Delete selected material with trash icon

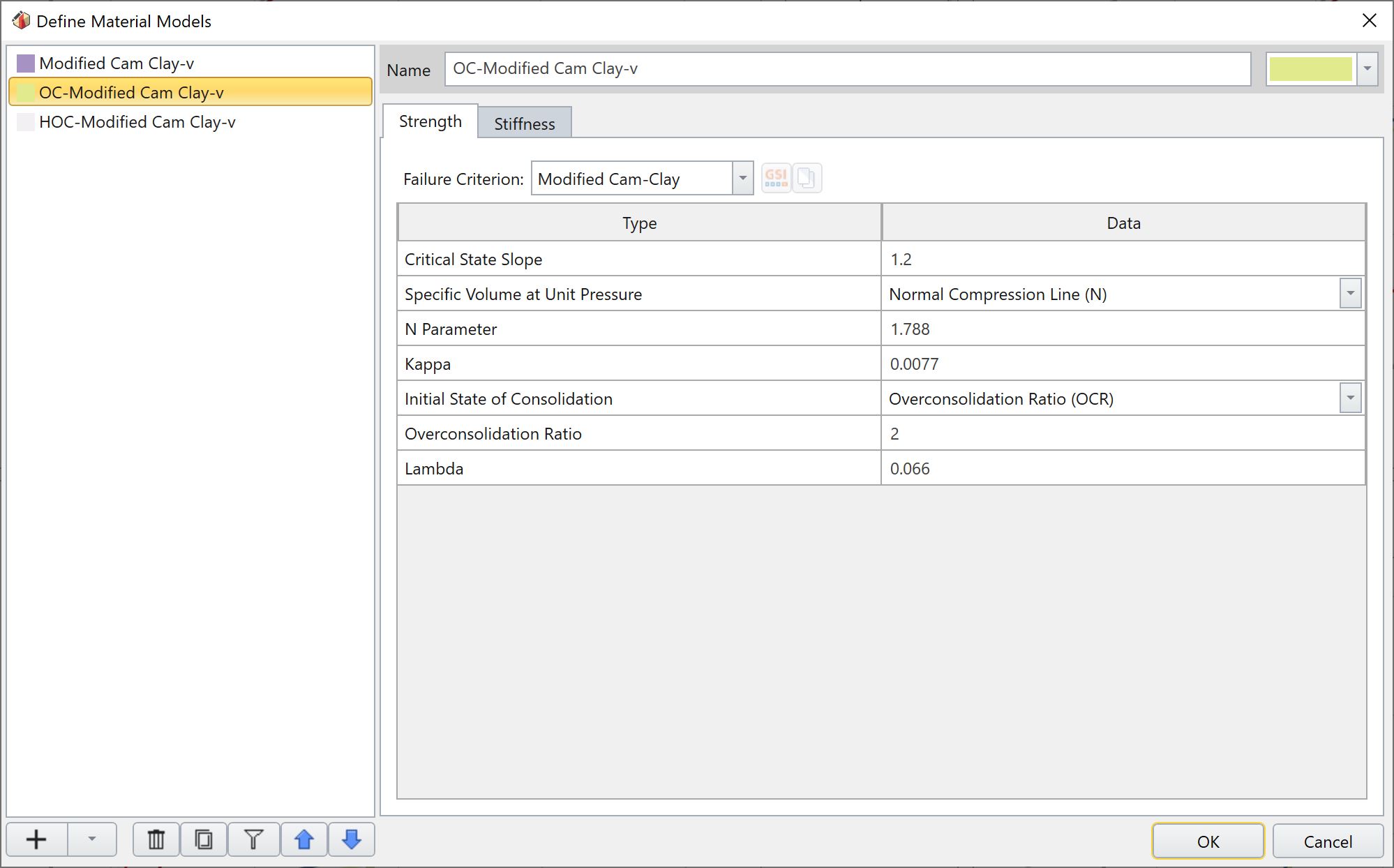[x=156, y=839]
